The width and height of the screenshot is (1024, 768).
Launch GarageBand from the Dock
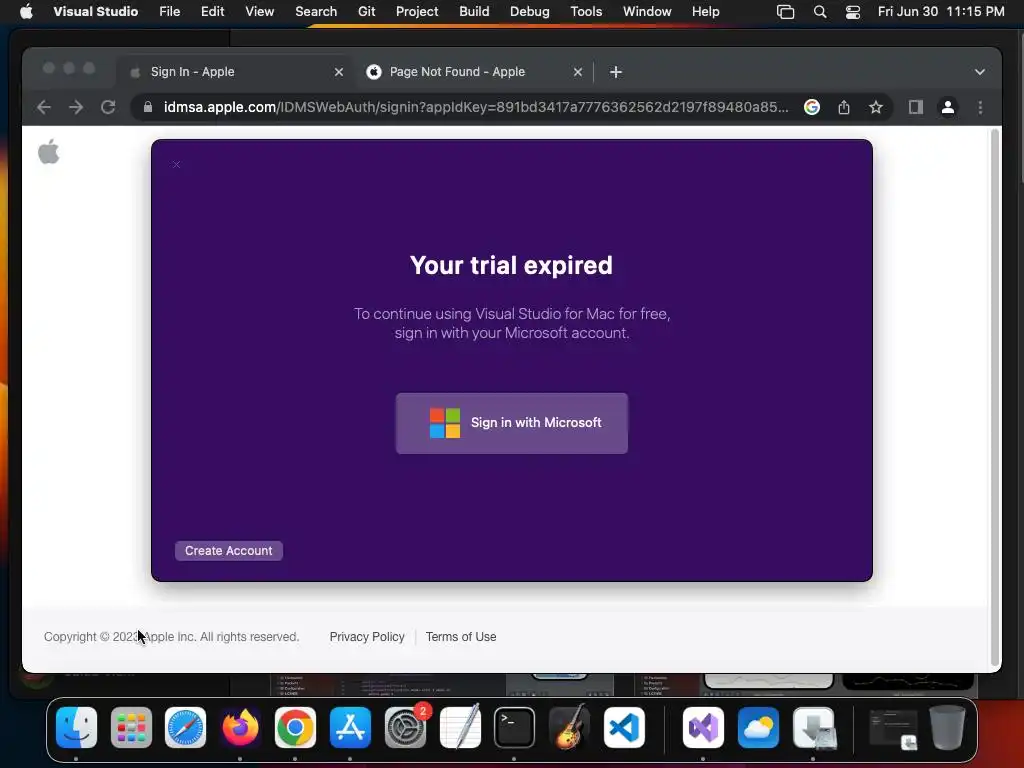click(569, 728)
